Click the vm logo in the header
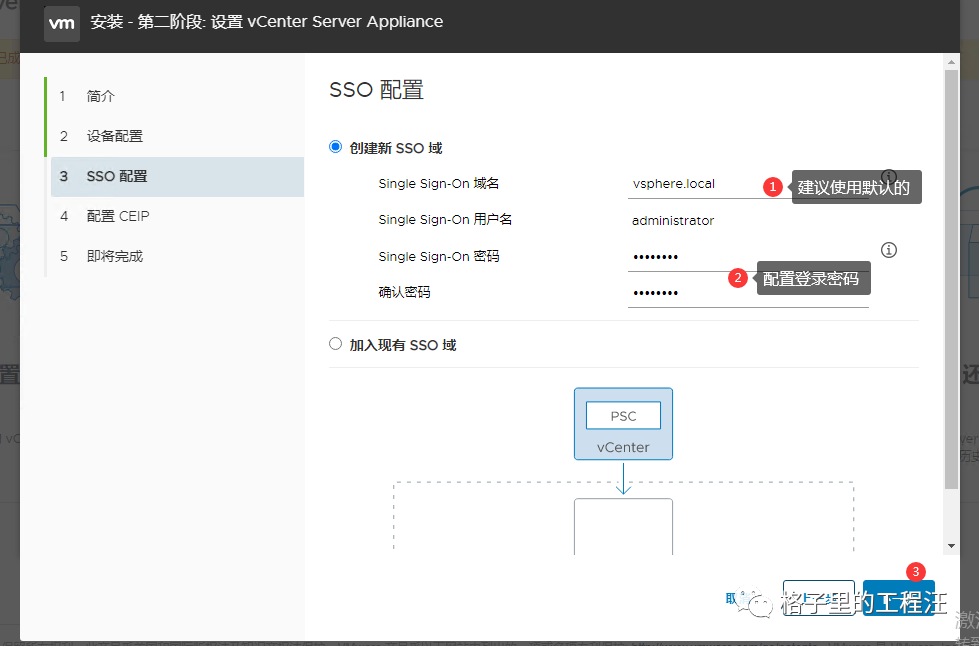 pos(62,24)
